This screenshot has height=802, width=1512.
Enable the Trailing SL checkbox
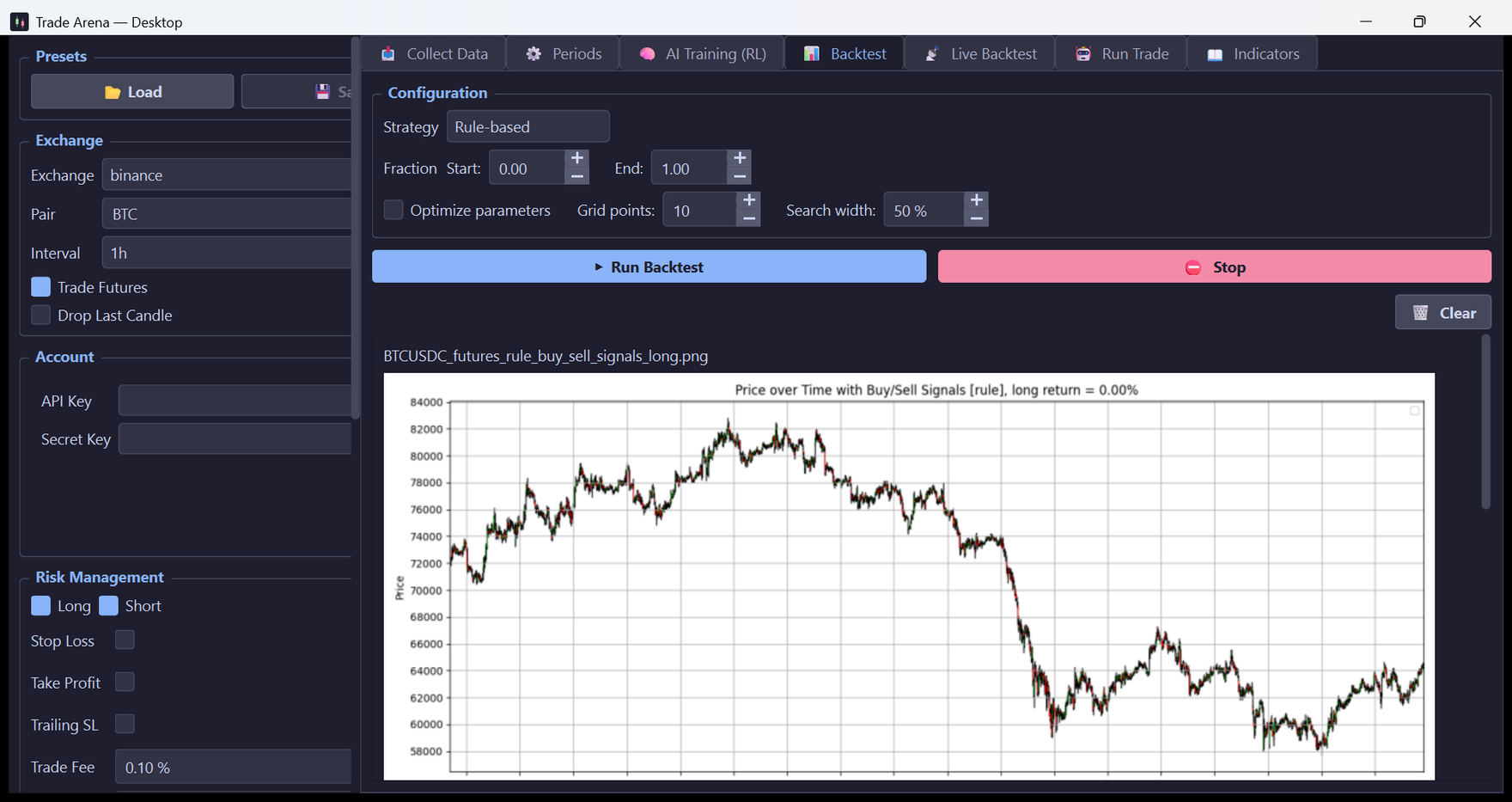(125, 724)
